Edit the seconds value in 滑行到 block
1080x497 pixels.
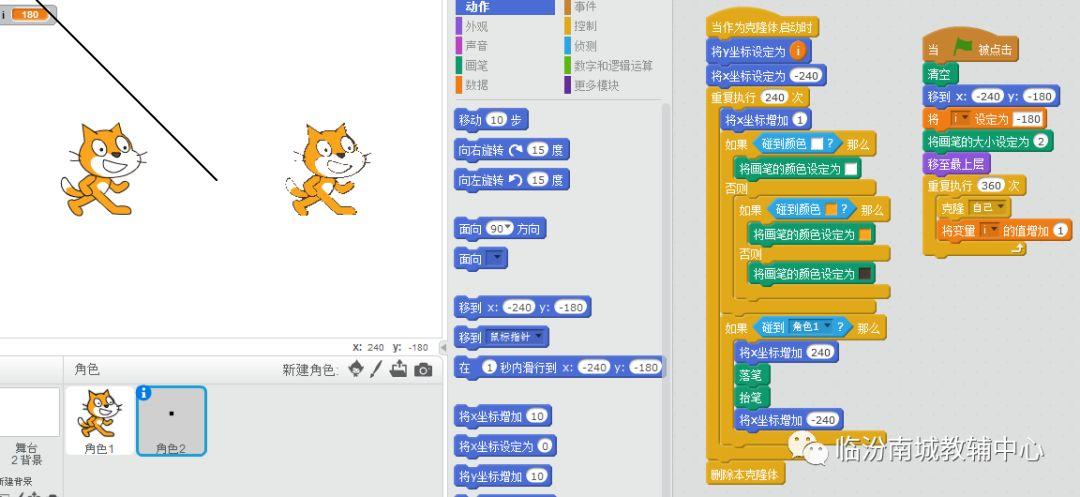(489, 368)
